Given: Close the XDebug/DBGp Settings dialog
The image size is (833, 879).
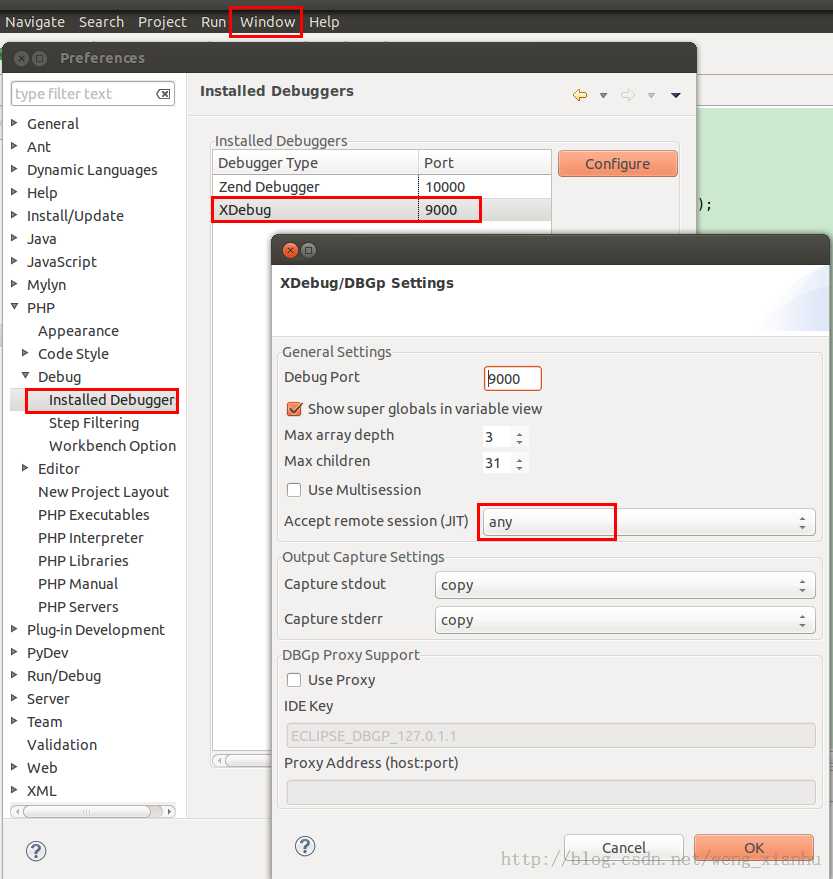Looking at the screenshot, I should pos(290,250).
